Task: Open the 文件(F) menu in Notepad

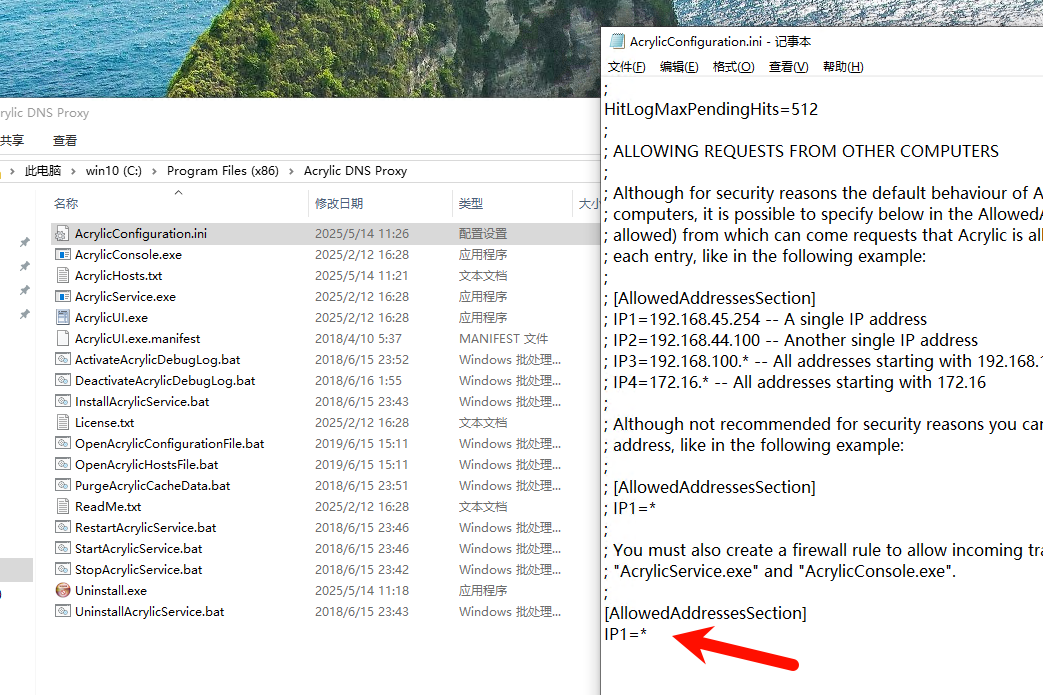Action: 626,67
